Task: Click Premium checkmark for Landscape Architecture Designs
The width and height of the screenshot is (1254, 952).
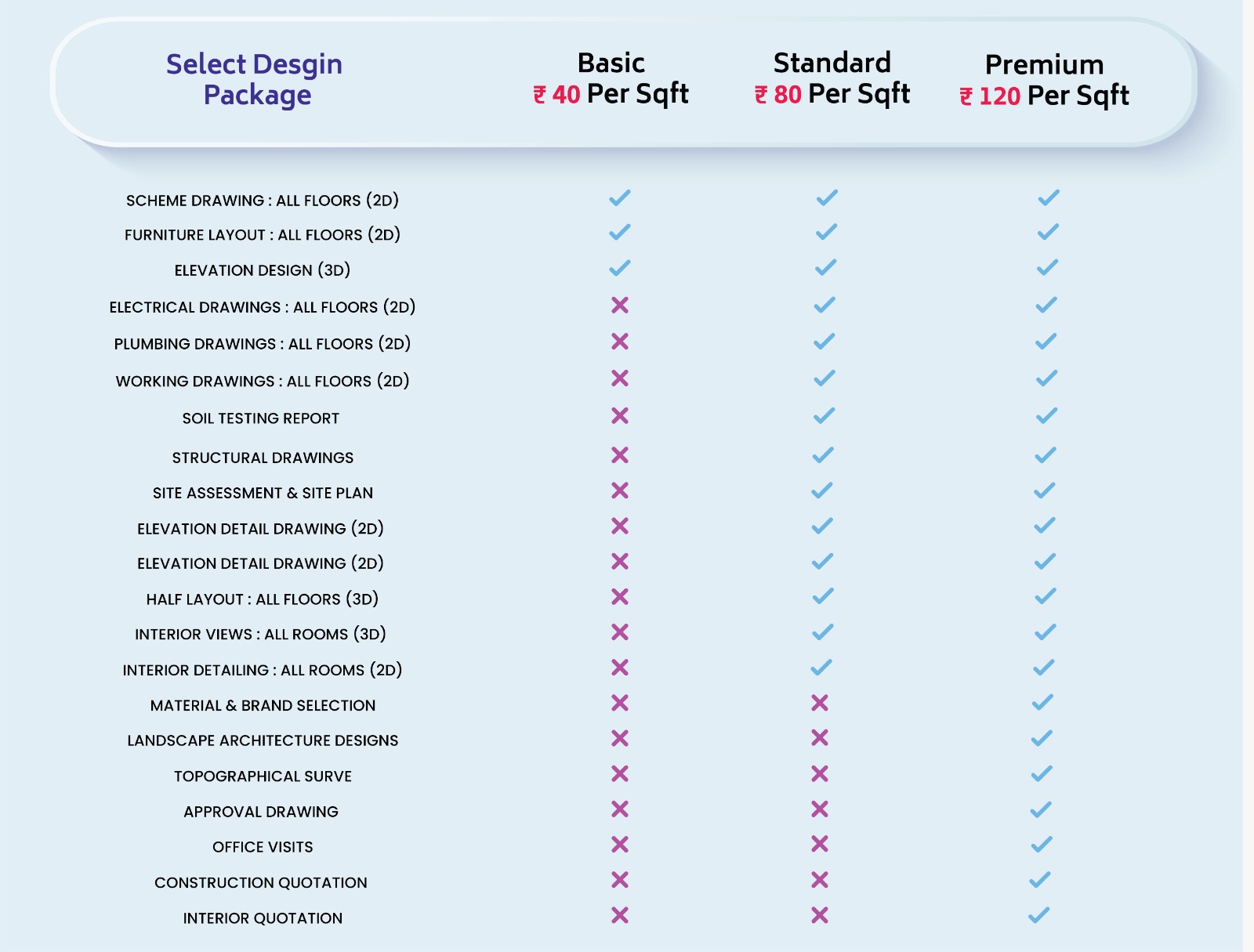Action: coord(1042,738)
